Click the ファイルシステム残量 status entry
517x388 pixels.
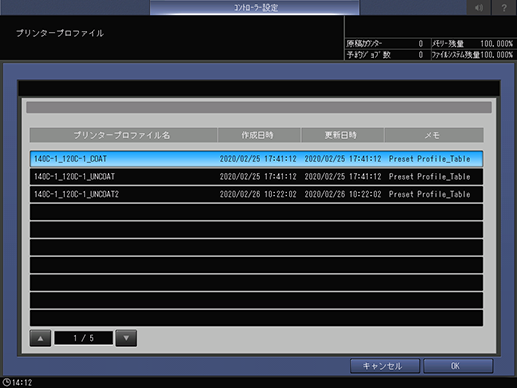click(473, 55)
